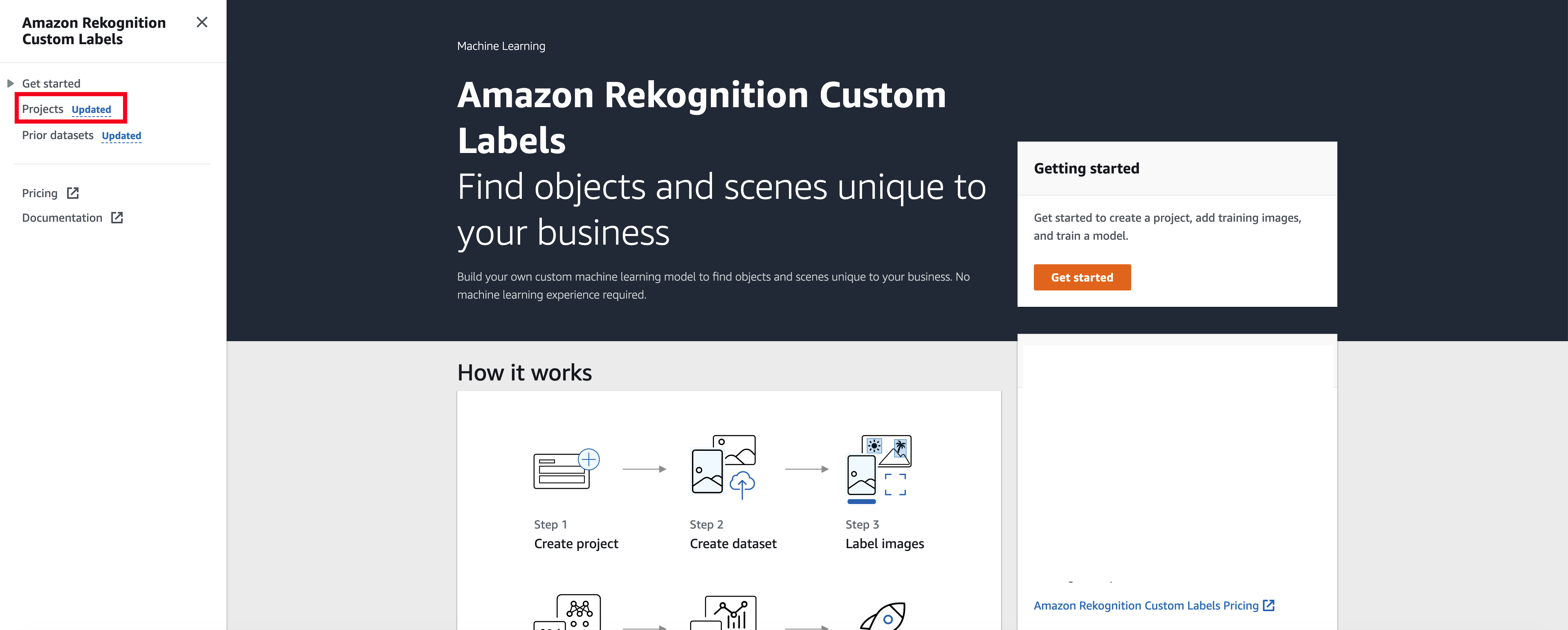1568x630 pixels.
Task: Click the Step 1 Create project icon
Action: click(566, 468)
